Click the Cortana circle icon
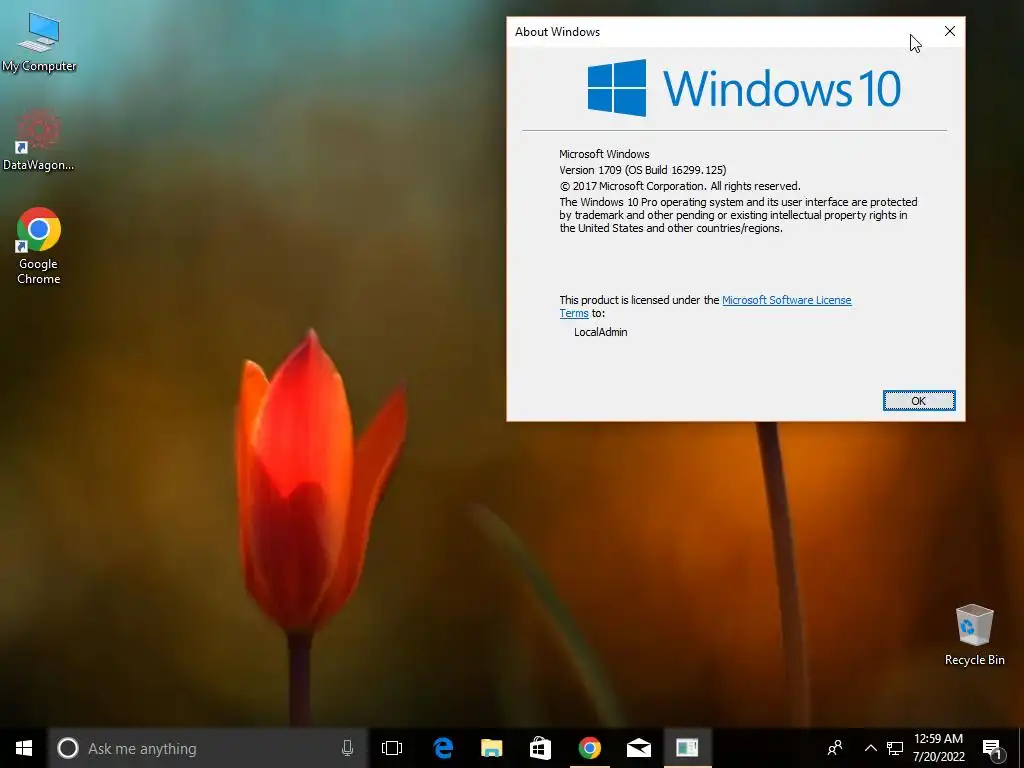Viewport: 1024px width, 768px height. (68, 748)
